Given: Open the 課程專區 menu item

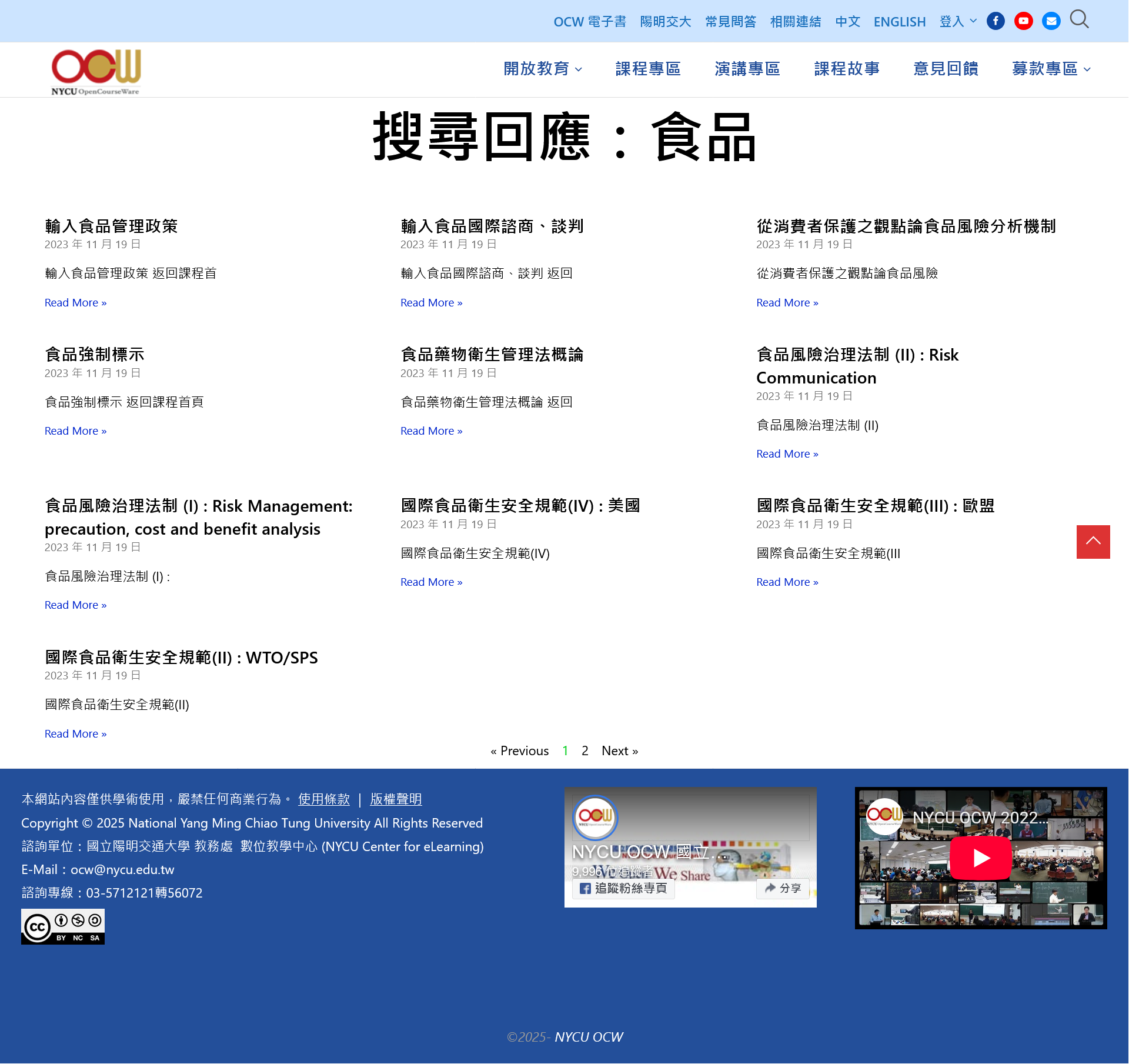Looking at the screenshot, I should pos(647,69).
